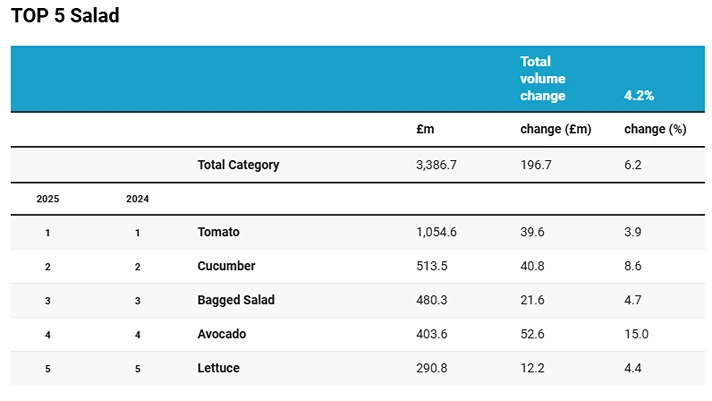Click the 4.2% value in blue header

coord(639,96)
